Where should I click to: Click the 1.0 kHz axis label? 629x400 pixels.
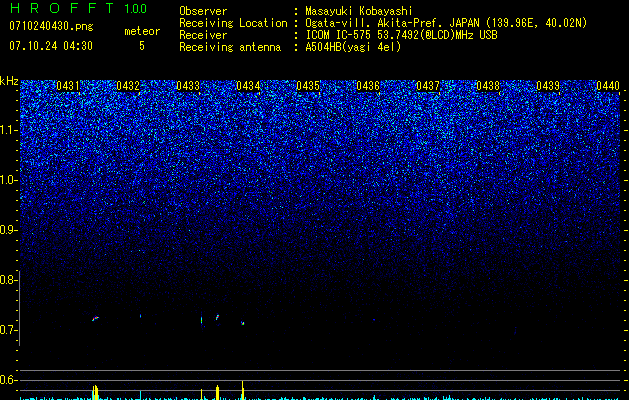(8, 180)
